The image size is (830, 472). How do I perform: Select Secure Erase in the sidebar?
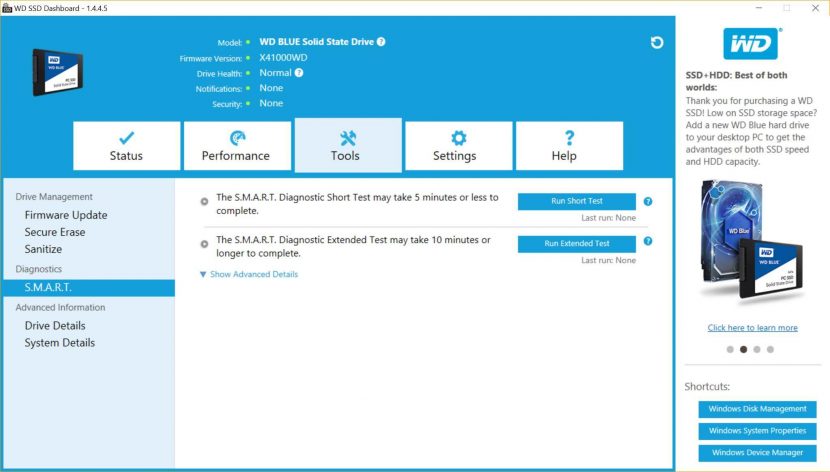tap(55, 232)
